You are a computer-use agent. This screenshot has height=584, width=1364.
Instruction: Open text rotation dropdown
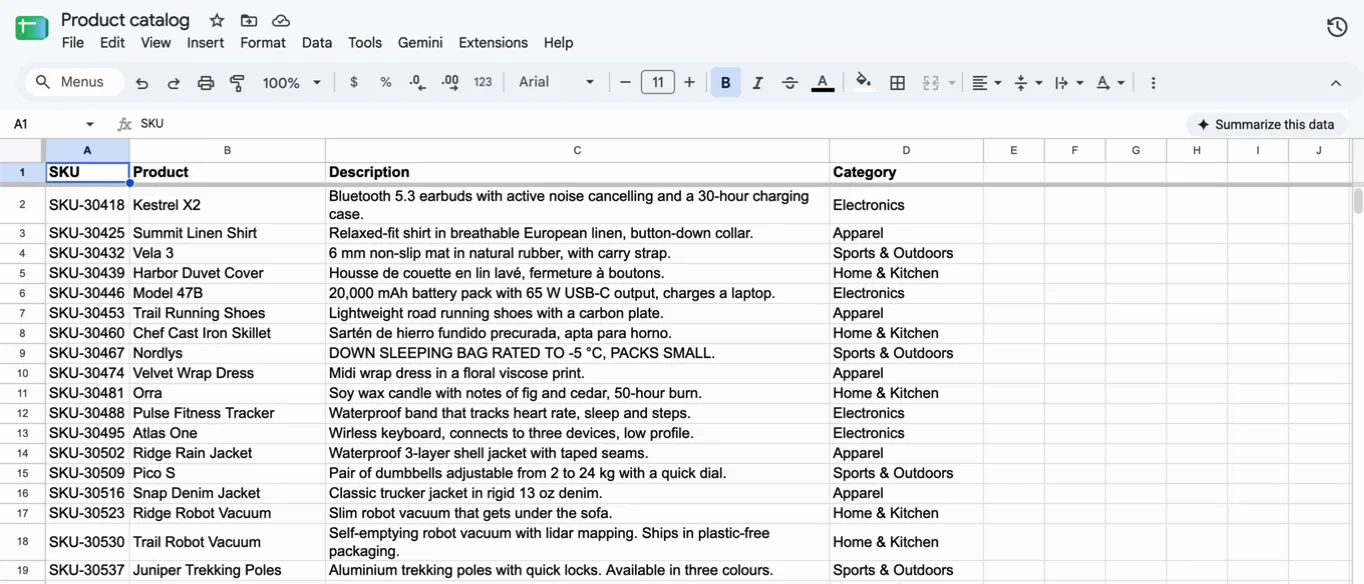point(1110,83)
